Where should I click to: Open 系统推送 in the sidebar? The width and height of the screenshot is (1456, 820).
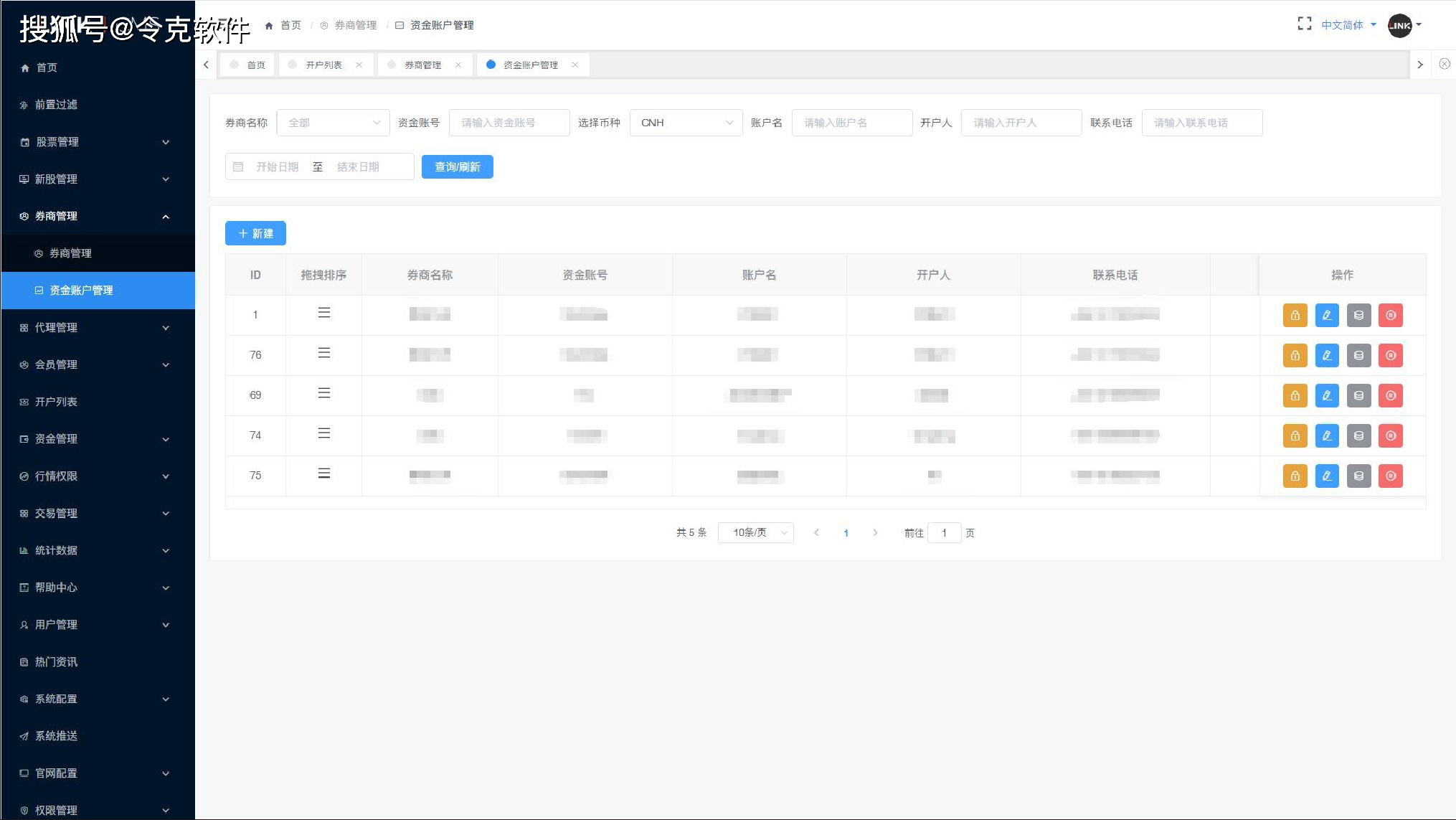click(98, 736)
